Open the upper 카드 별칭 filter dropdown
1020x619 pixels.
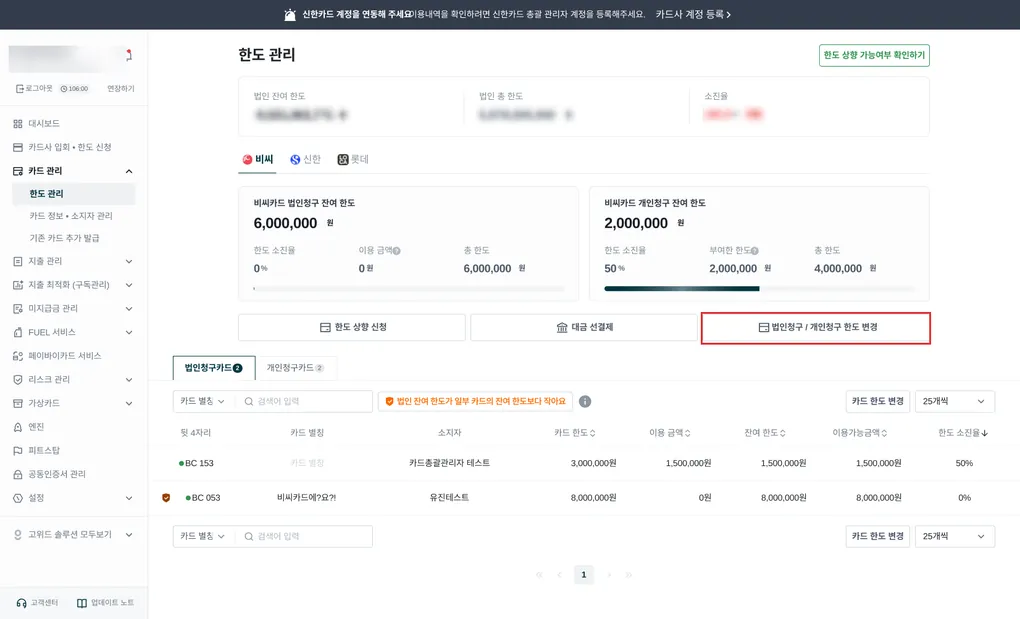tap(202, 402)
